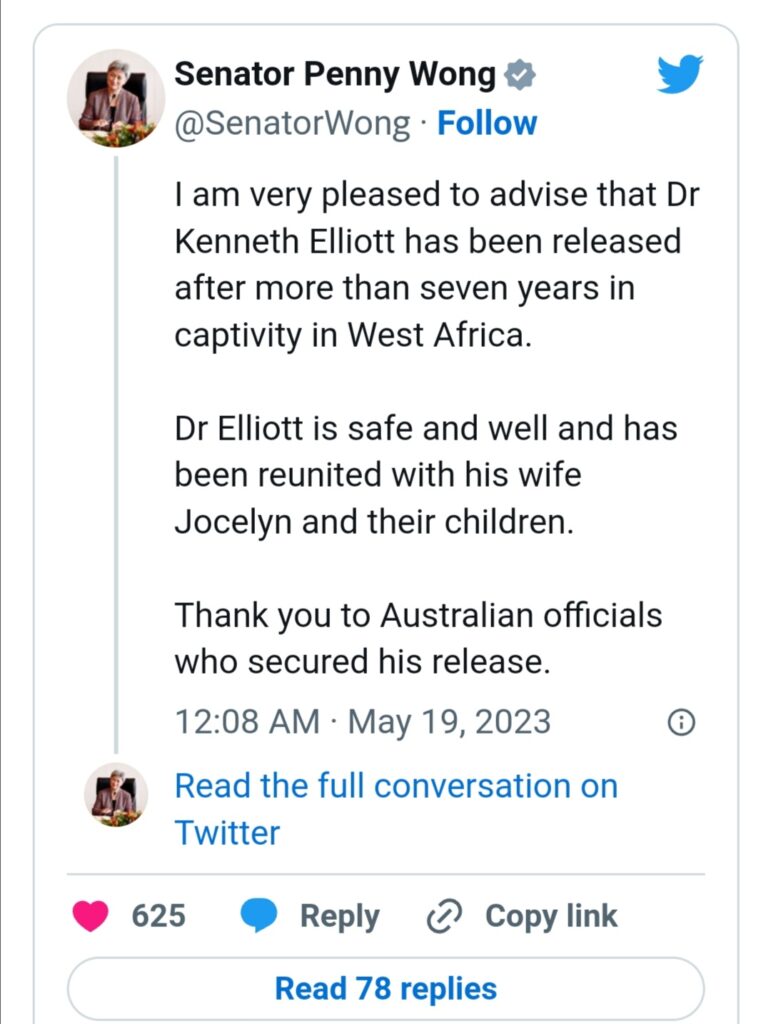This screenshot has width=771, height=1024.
Task: Click the Read 78 replies button
Action: coord(386,989)
